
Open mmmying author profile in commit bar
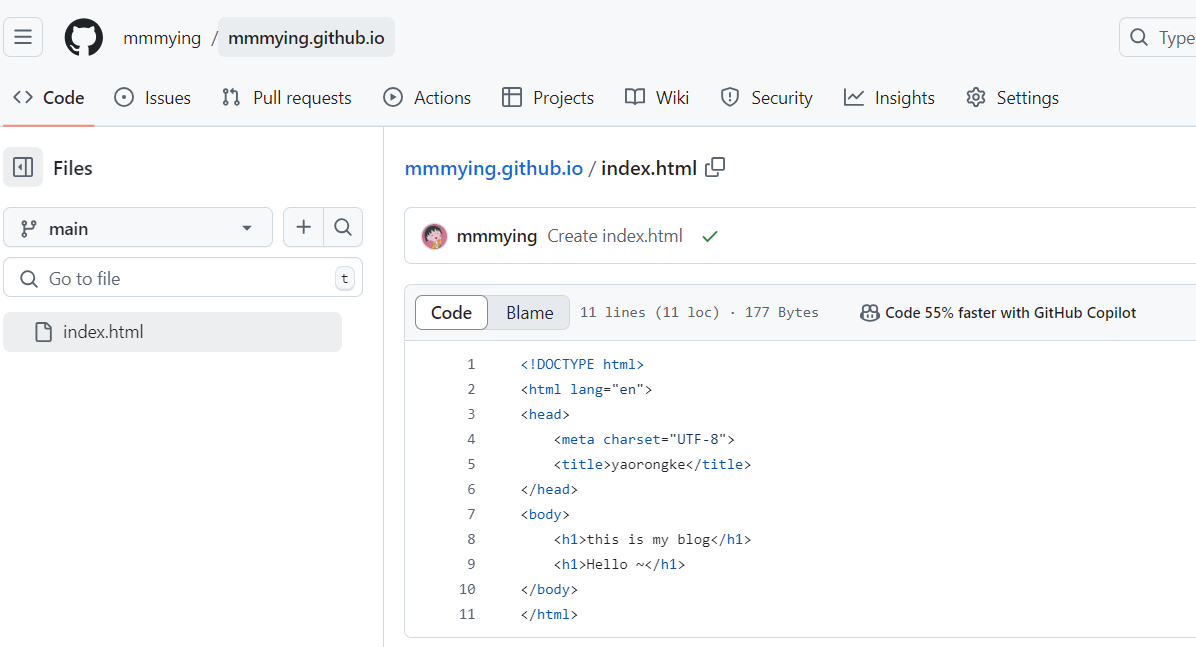tap(497, 237)
